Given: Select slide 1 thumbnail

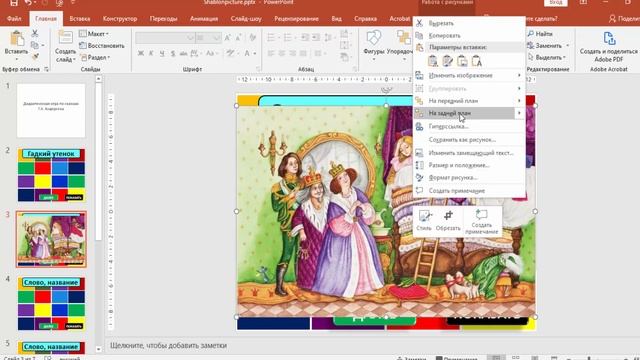Looking at the screenshot, I should (51, 111).
